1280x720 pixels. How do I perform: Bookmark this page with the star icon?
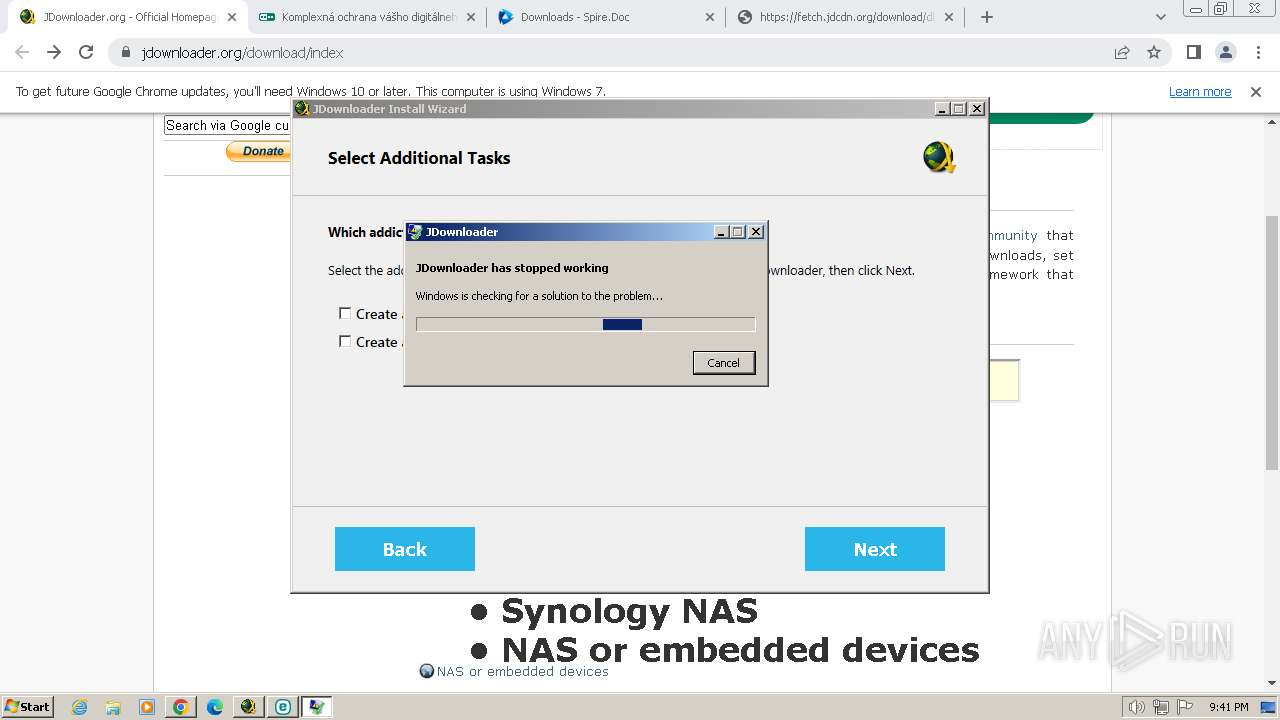pos(1154,53)
